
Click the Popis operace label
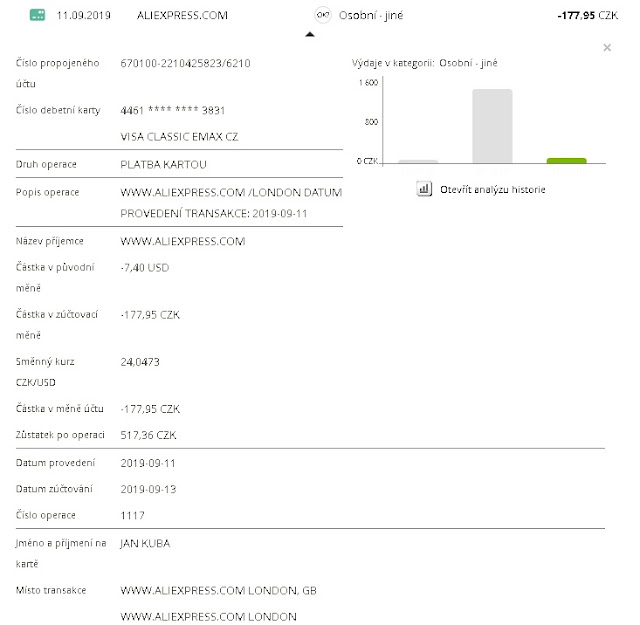47,192
